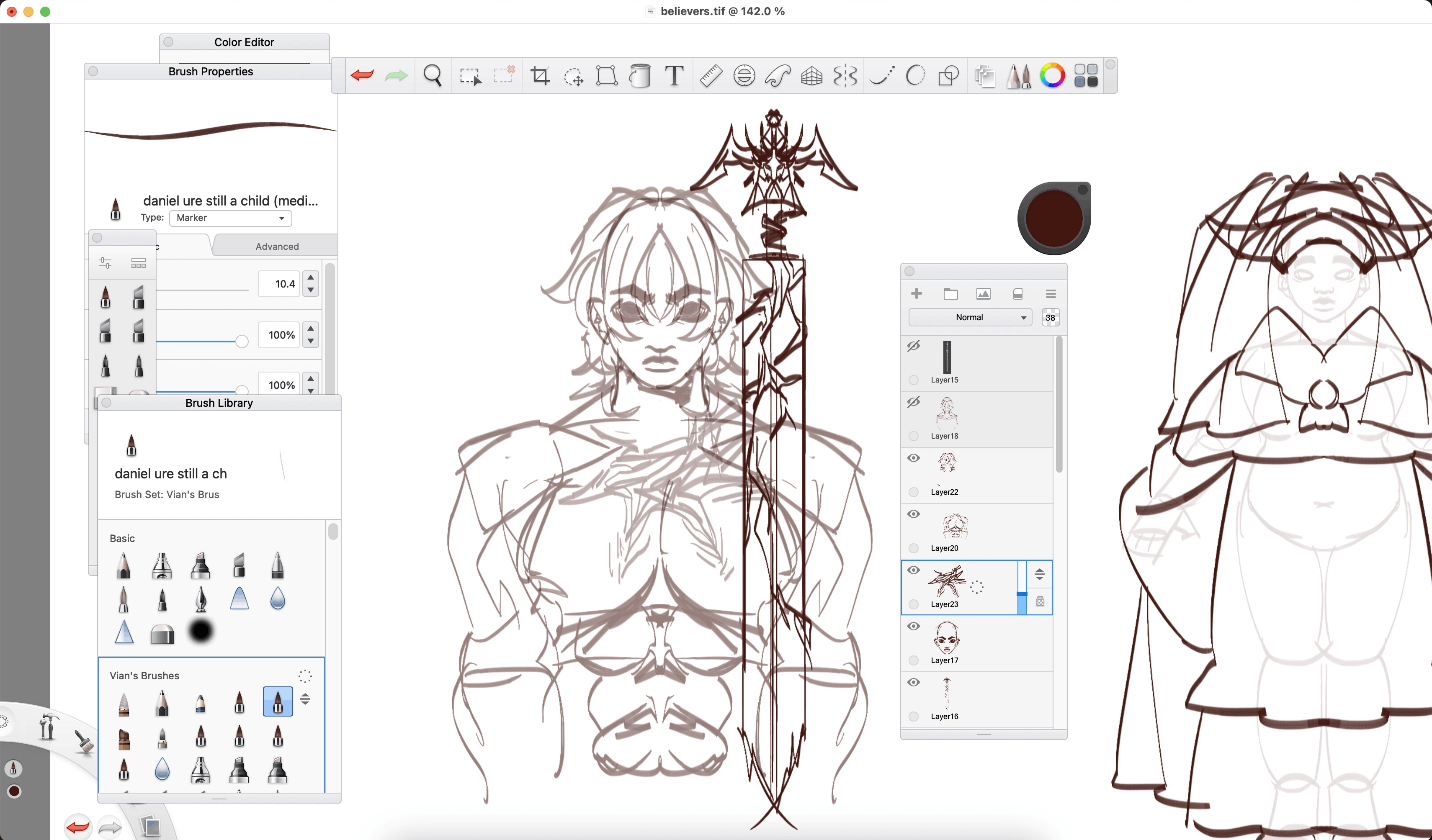Click the dark brown color puck
Image resolution: width=1432 pixels, height=840 pixels.
[x=1053, y=218]
